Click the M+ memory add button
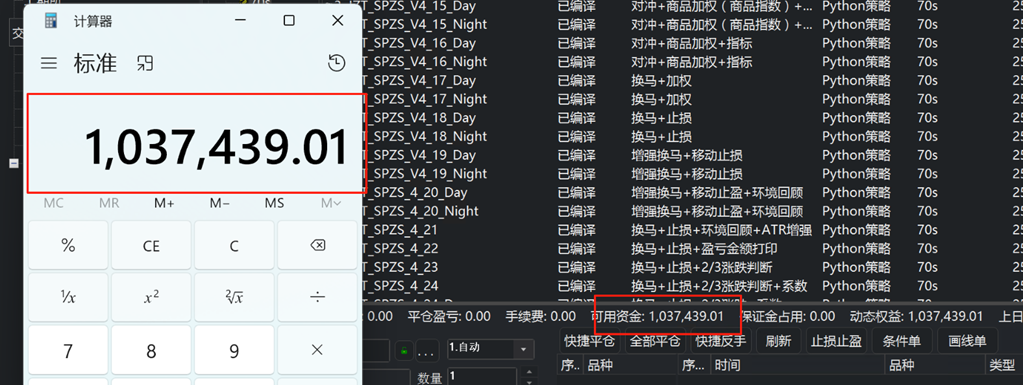This screenshot has height=385, width=1023. click(164, 204)
